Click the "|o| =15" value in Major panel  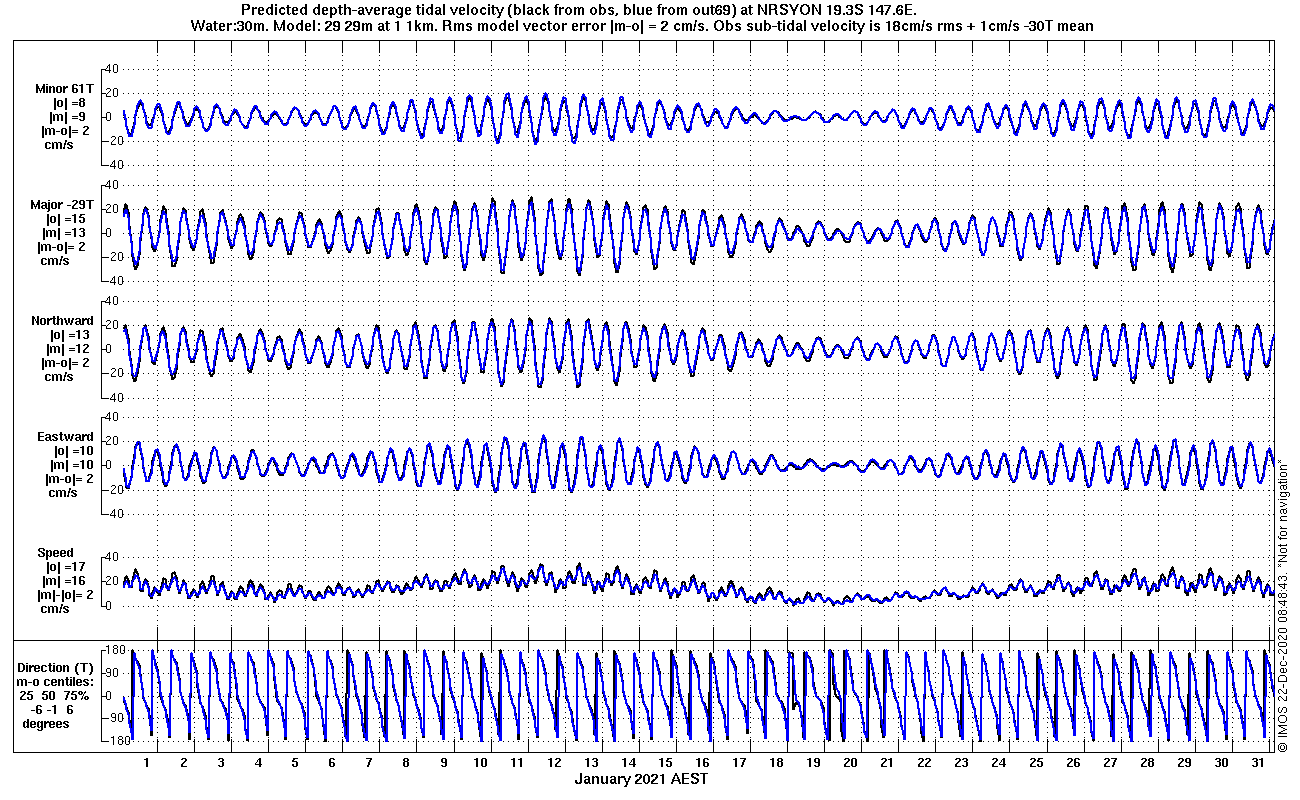tap(66, 219)
